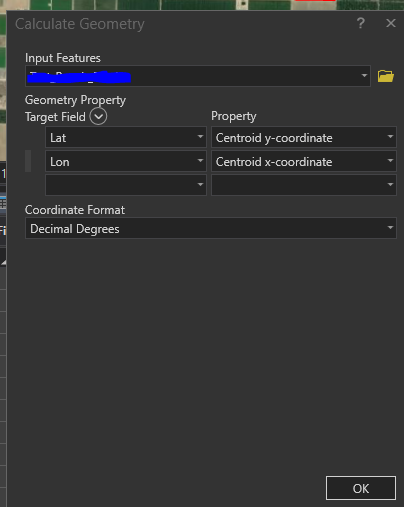The width and height of the screenshot is (404, 507).
Task: Click inside the Input Features text field
Action: pos(198,76)
